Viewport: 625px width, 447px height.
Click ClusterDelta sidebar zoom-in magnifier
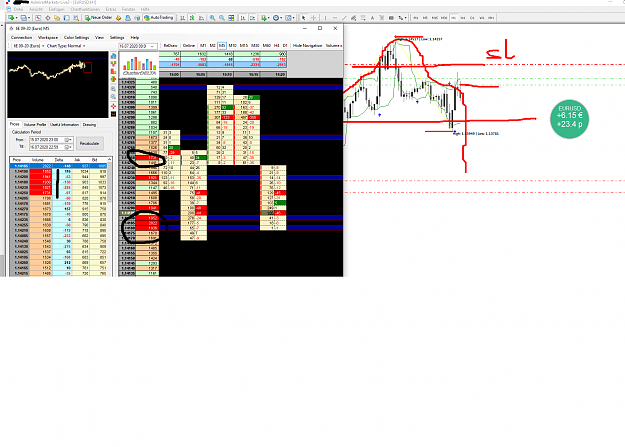click(113, 89)
